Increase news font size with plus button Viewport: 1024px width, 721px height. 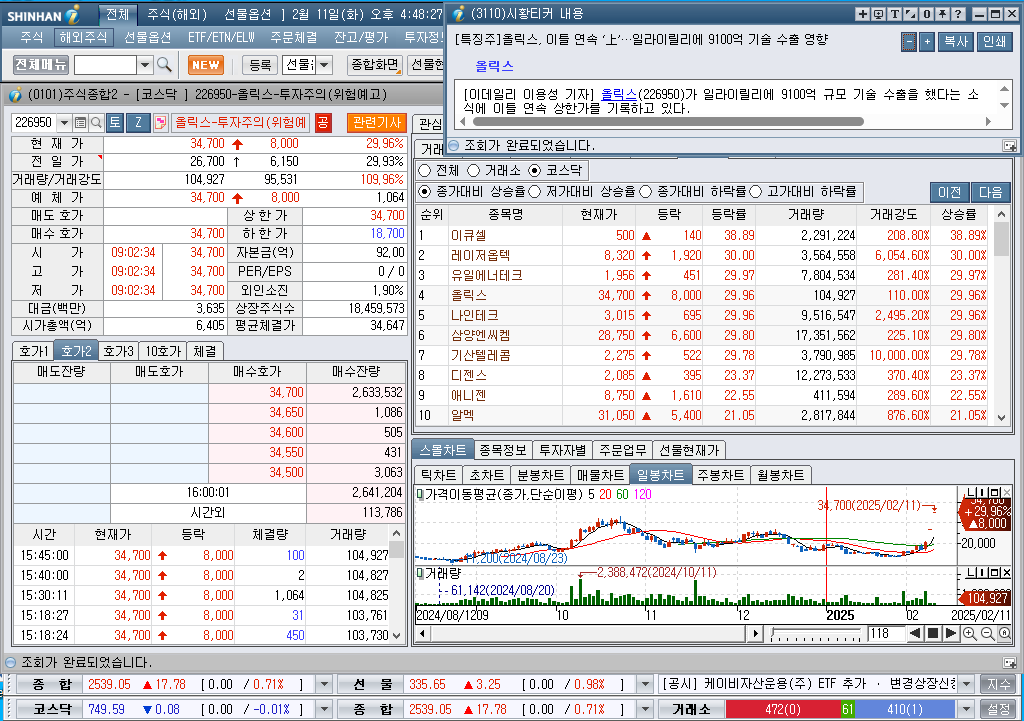[x=927, y=42]
